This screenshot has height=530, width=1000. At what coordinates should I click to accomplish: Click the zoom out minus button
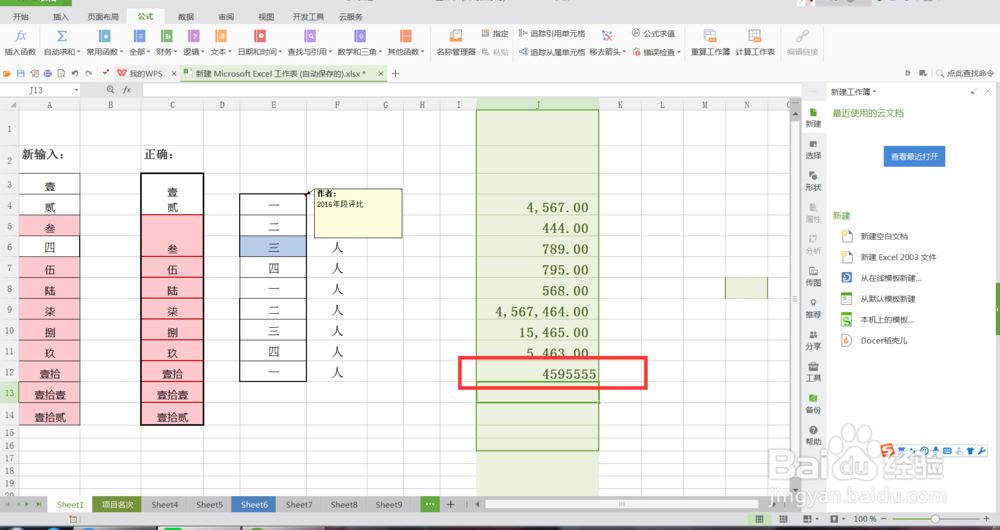point(886,519)
